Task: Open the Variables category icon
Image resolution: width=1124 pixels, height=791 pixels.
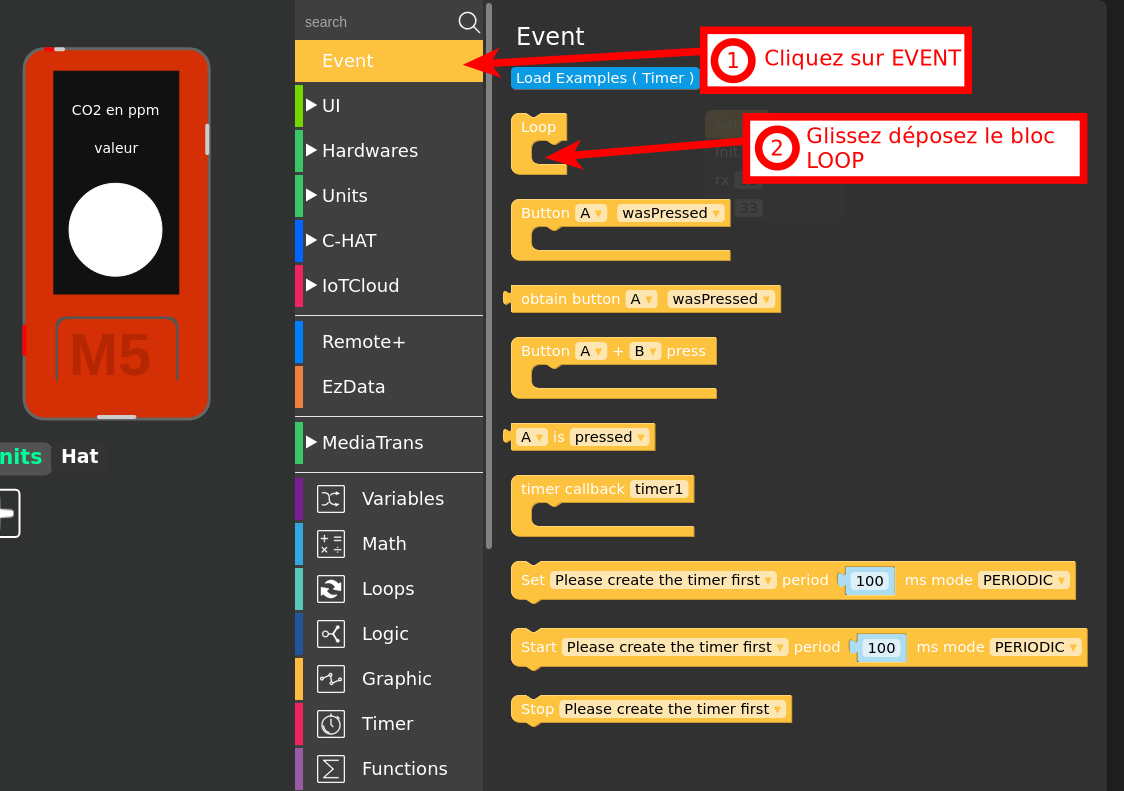Action: click(x=331, y=499)
